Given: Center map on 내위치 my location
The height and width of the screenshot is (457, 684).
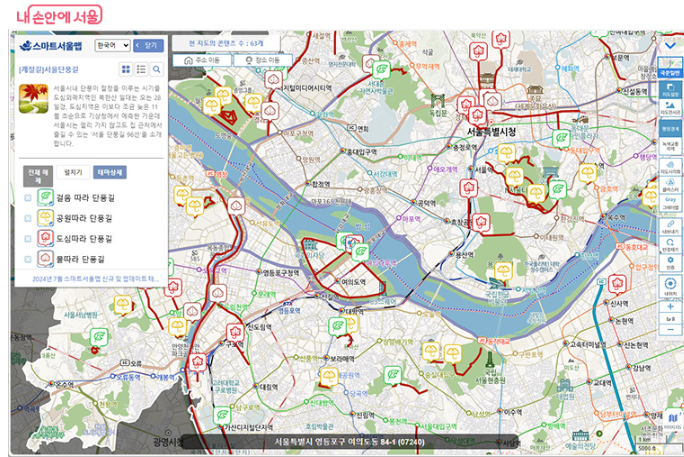Looking at the screenshot, I should 670,286.
